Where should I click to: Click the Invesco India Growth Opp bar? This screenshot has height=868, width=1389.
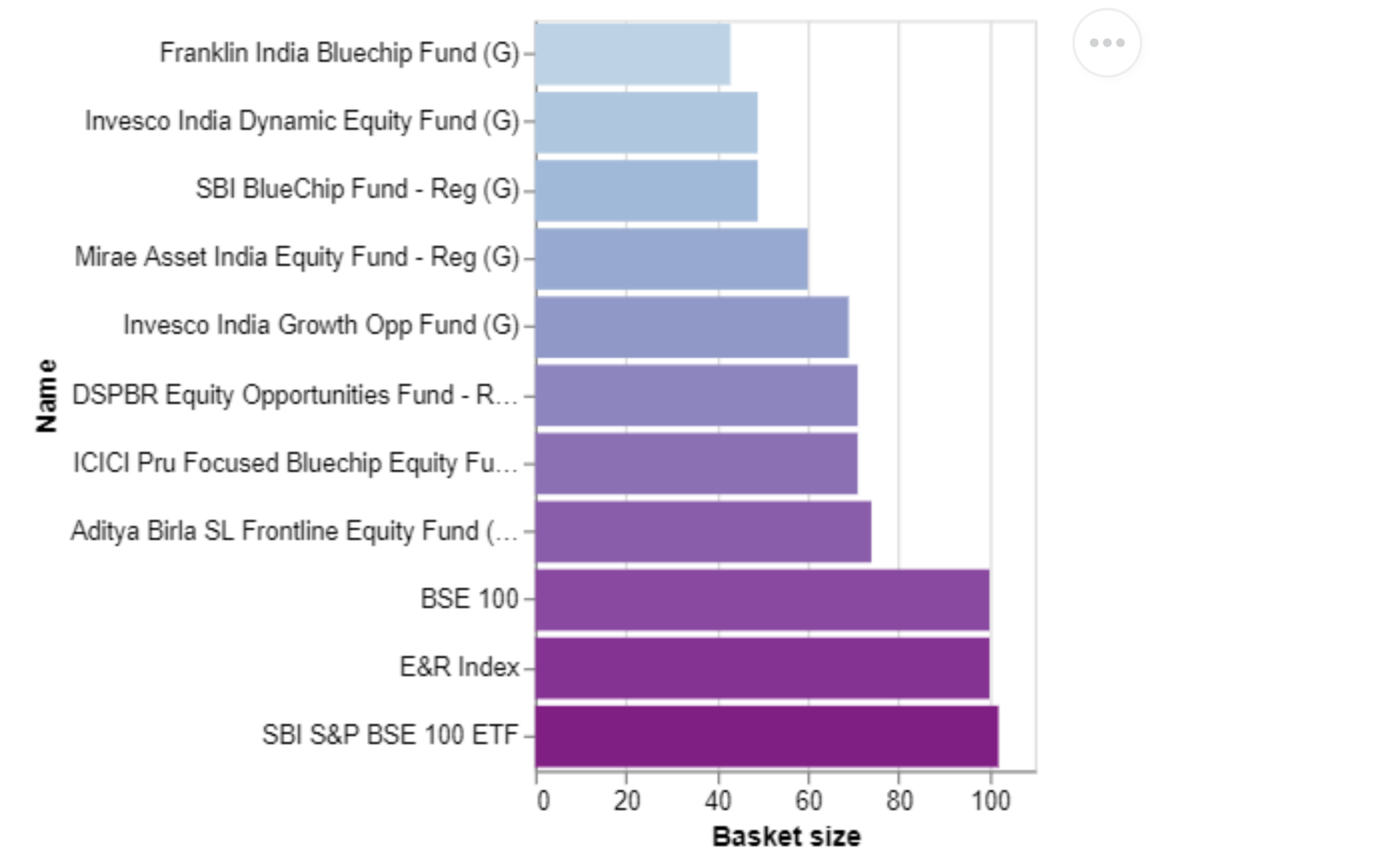692,327
